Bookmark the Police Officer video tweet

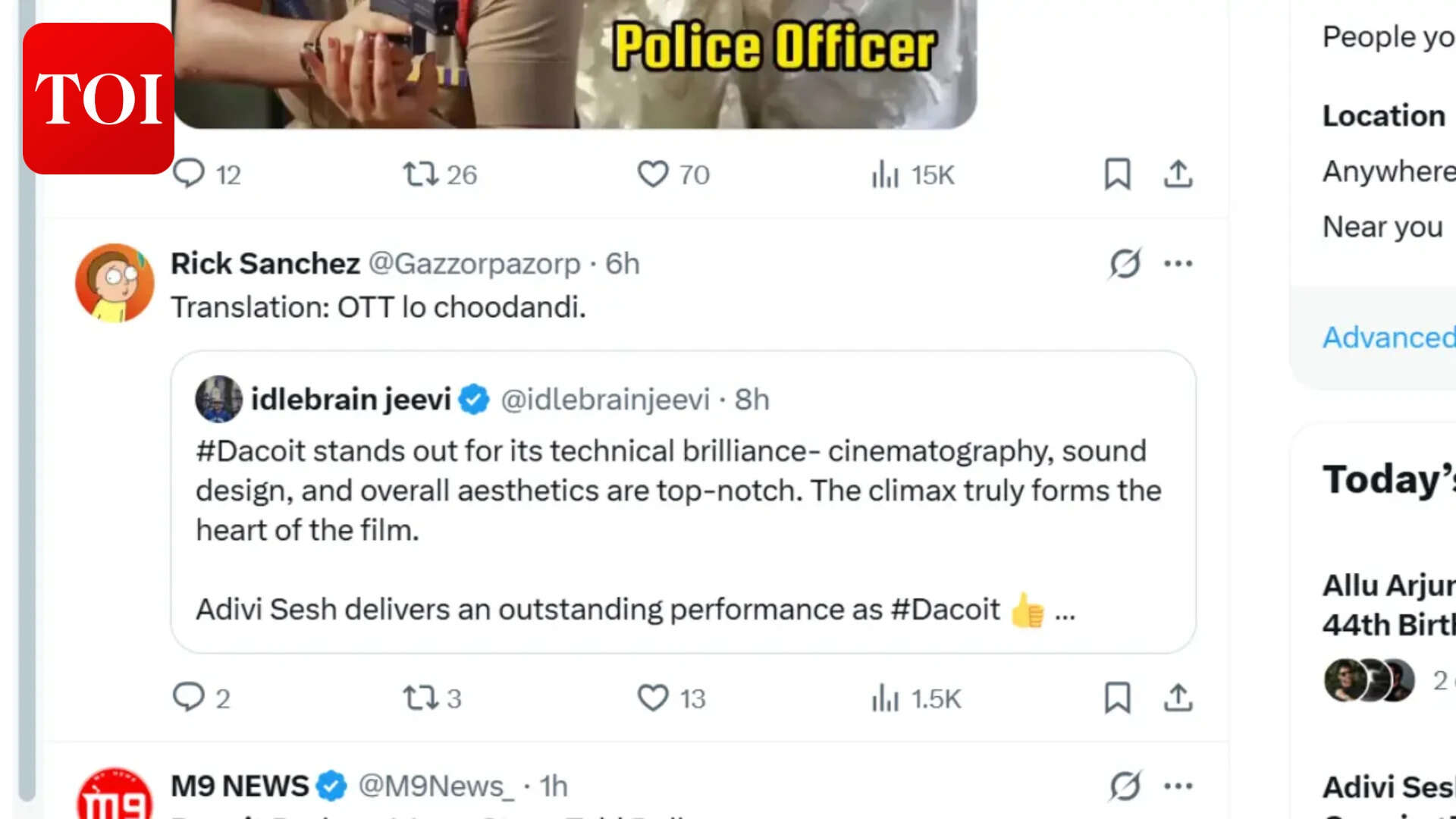pos(1118,174)
